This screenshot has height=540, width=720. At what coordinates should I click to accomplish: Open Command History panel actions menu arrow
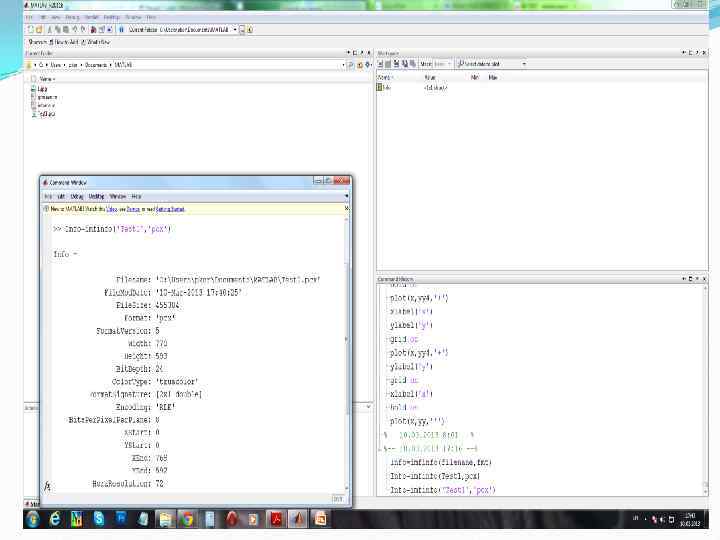(684, 279)
